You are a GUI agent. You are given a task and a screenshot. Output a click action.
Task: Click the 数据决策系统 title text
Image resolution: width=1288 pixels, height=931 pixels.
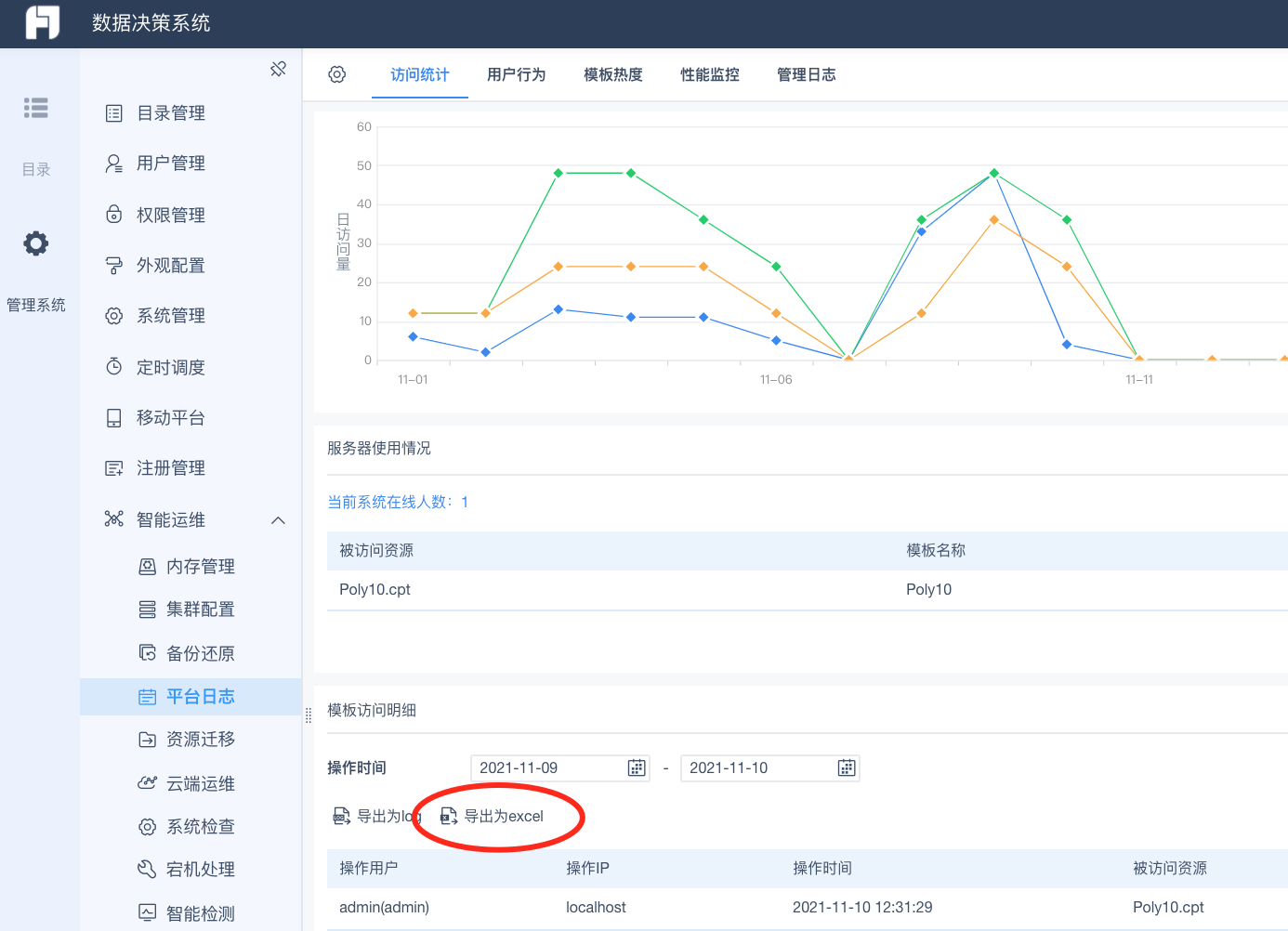tap(151, 22)
